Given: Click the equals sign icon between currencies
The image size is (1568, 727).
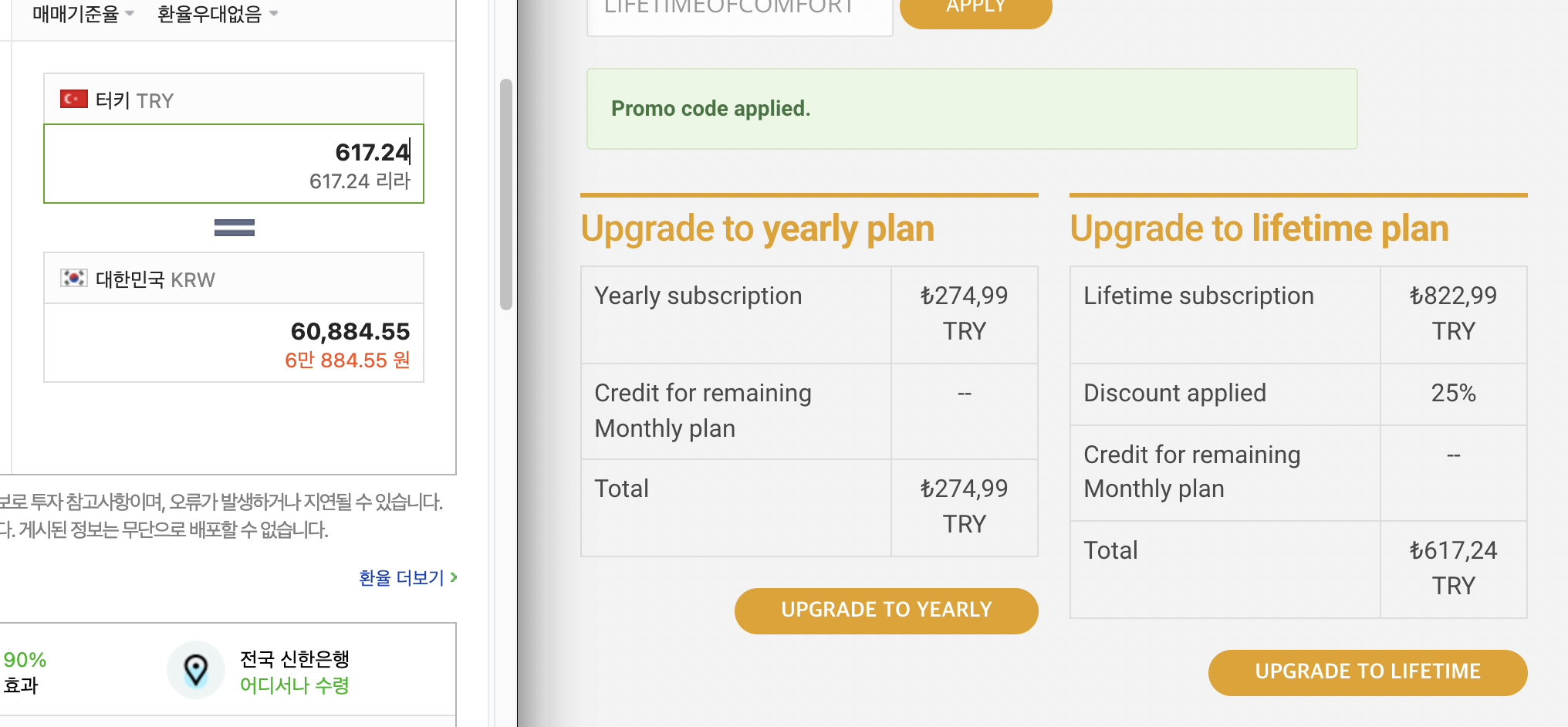Looking at the screenshot, I should point(234,228).
